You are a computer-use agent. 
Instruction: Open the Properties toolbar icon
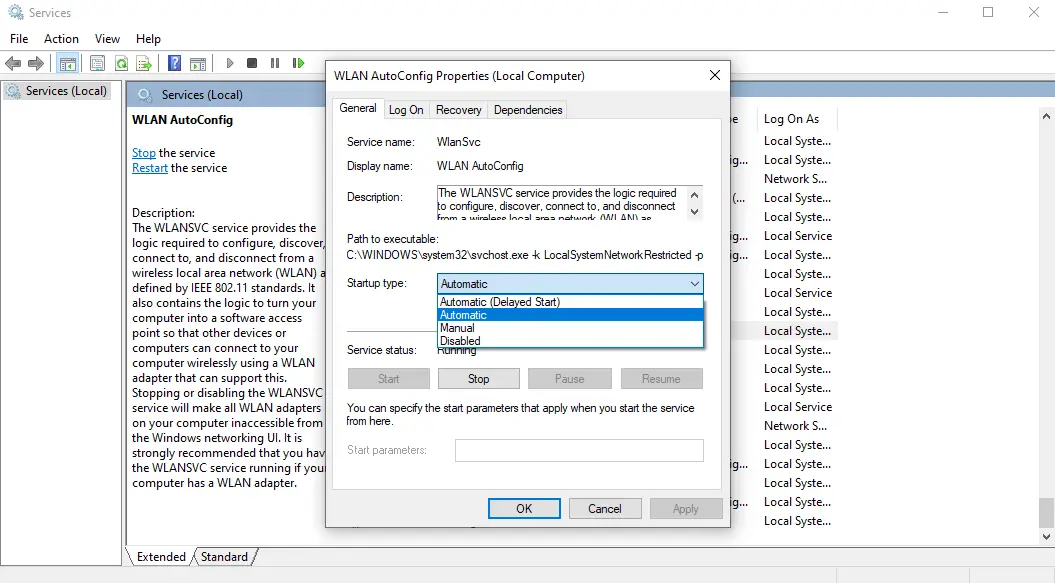point(98,63)
